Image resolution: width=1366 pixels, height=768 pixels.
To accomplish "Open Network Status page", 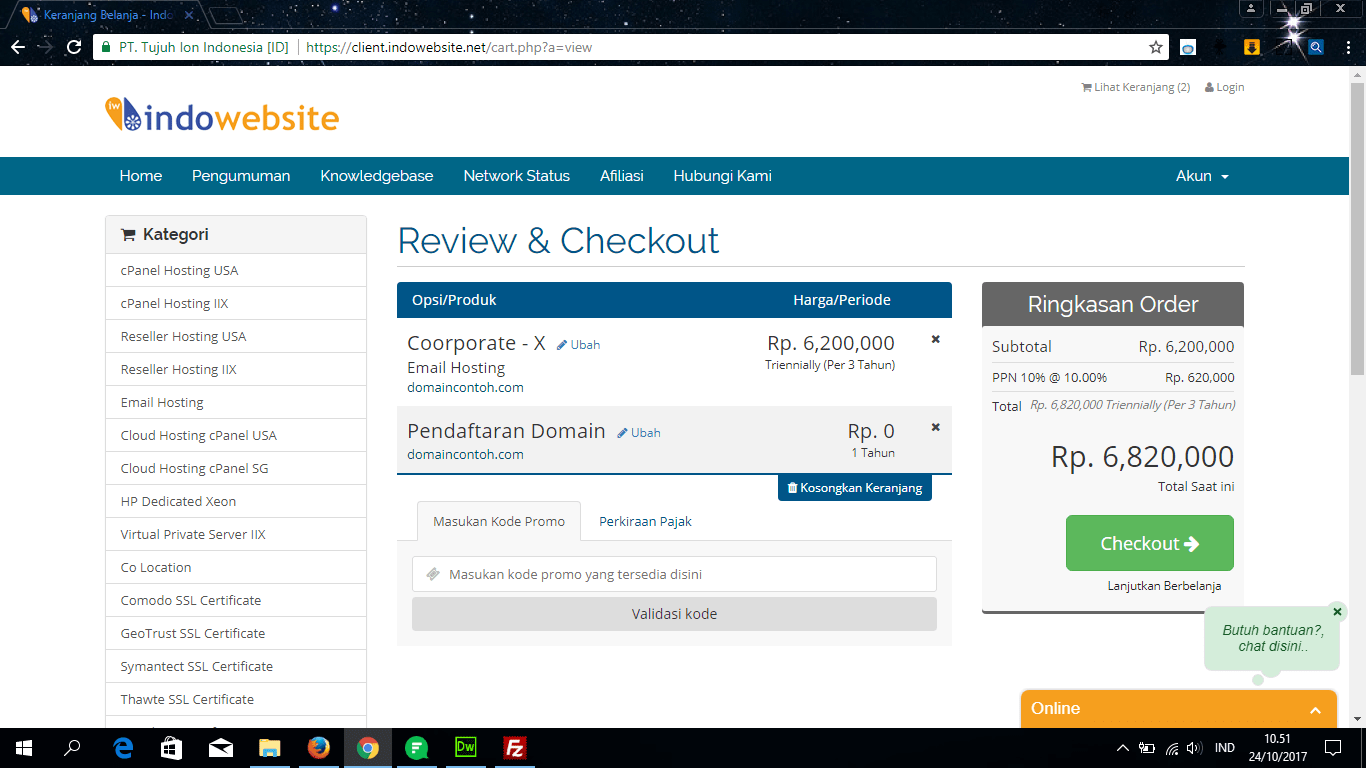I will click(517, 176).
